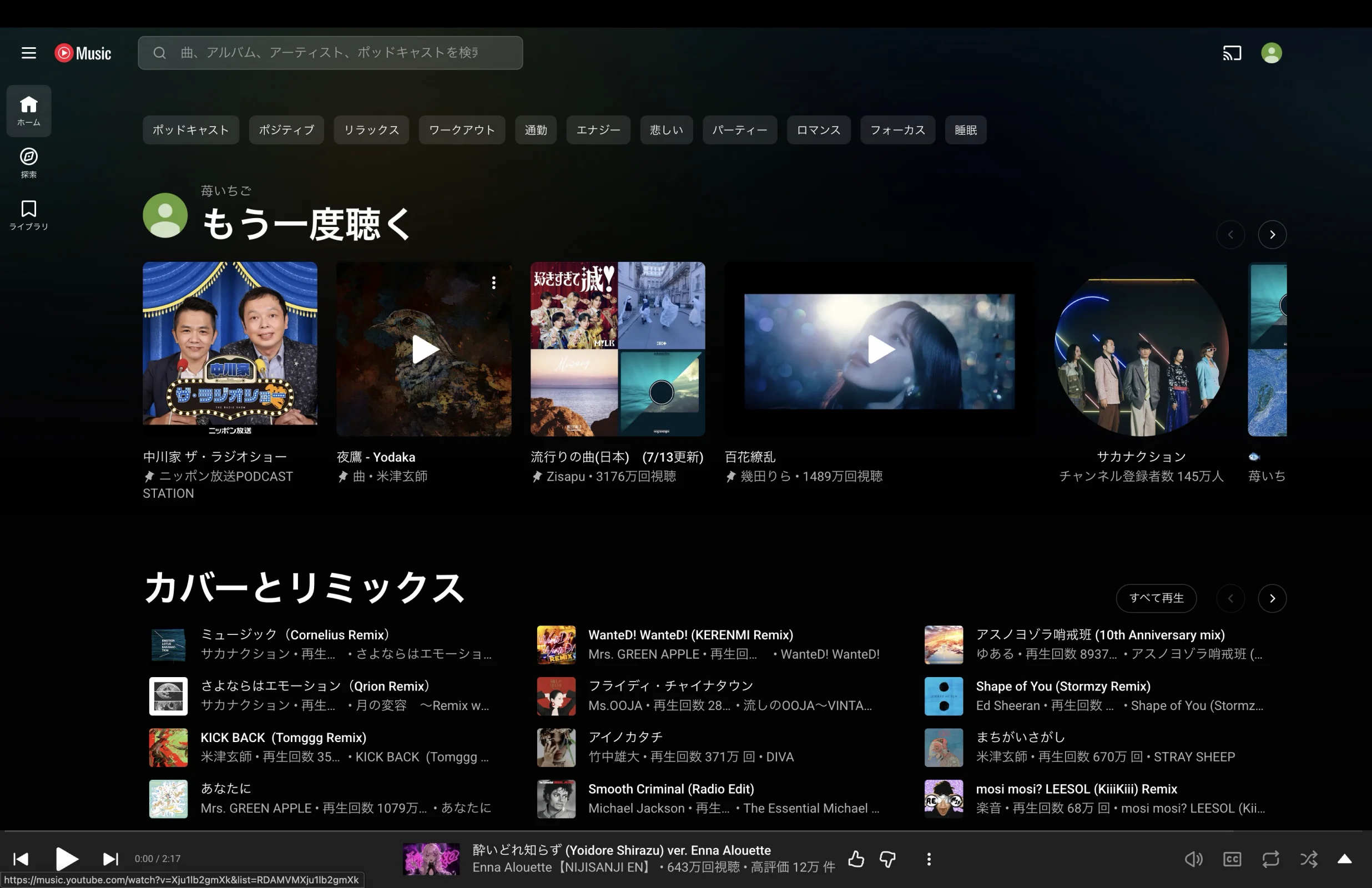Click the search magnifier icon
Screen dimensions: 1372x888
(x=160, y=53)
